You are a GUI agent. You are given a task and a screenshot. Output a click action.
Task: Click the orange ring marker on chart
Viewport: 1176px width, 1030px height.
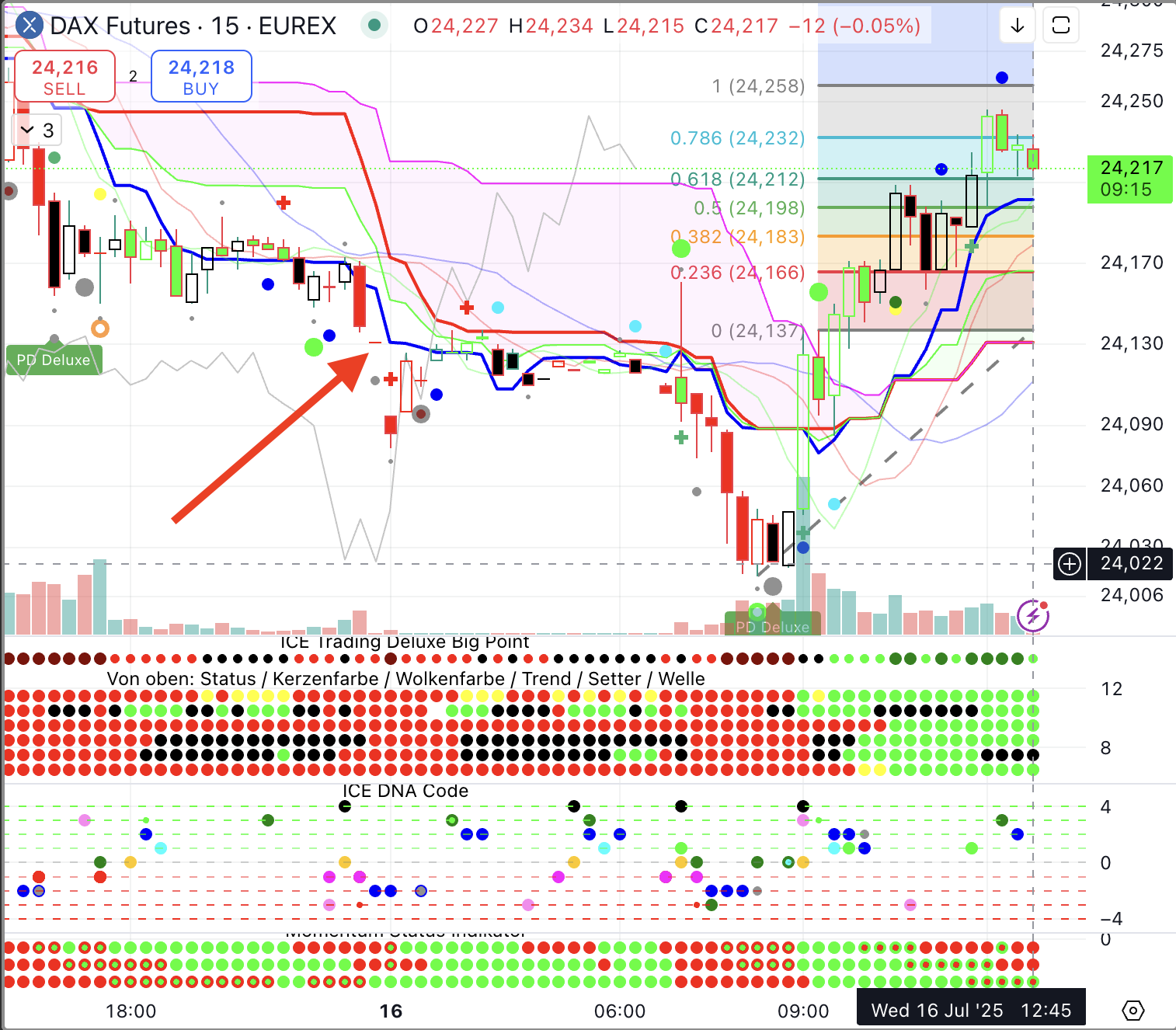point(99,328)
